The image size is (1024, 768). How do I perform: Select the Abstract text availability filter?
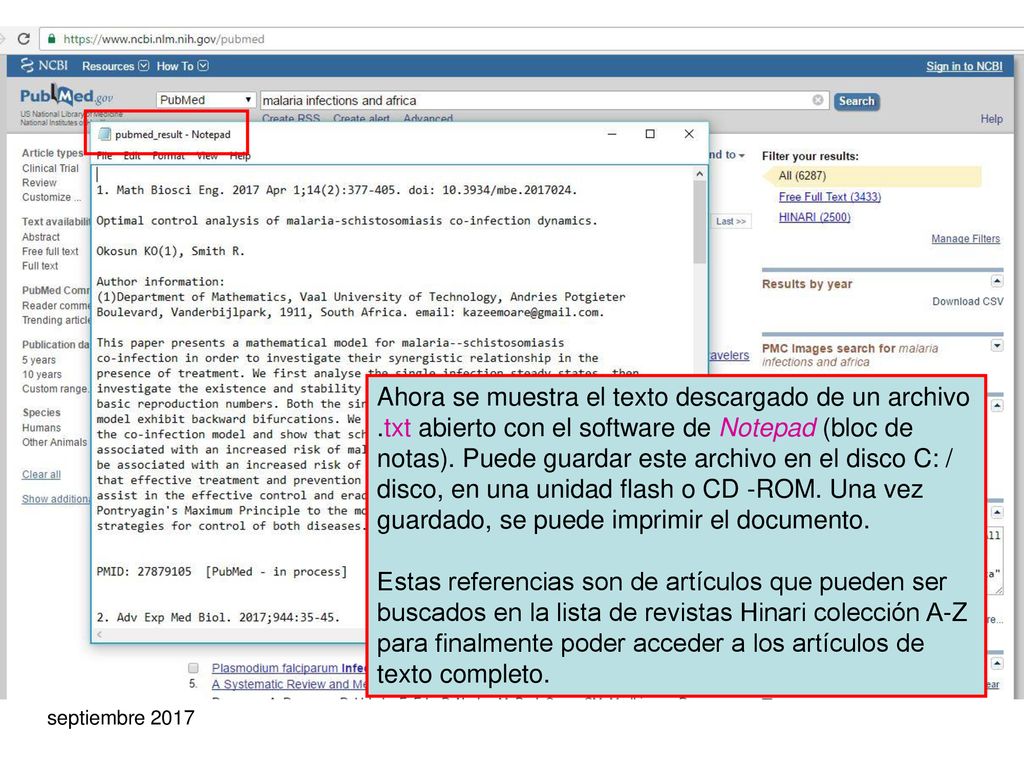(x=40, y=237)
